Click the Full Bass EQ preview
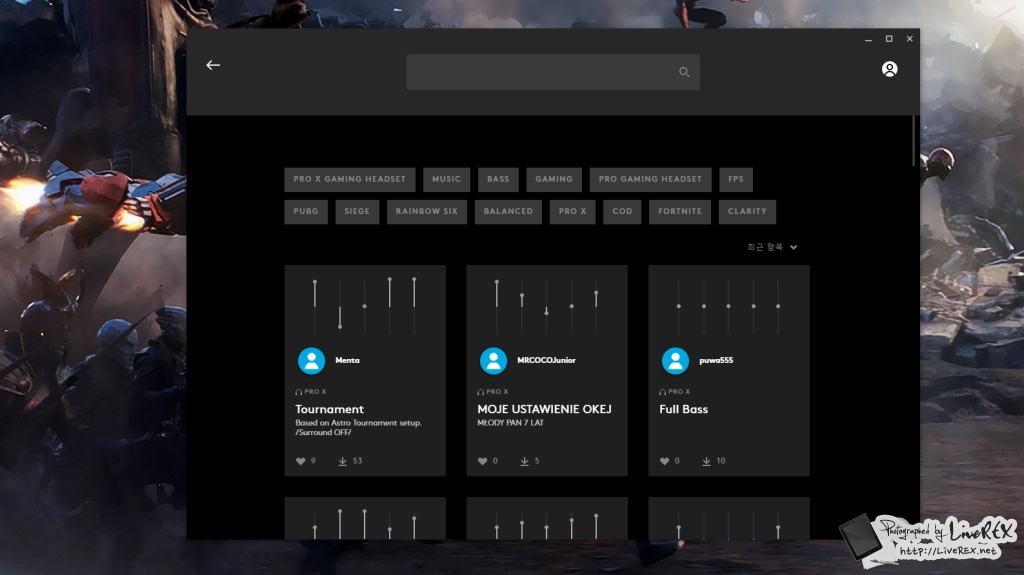 pos(728,306)
